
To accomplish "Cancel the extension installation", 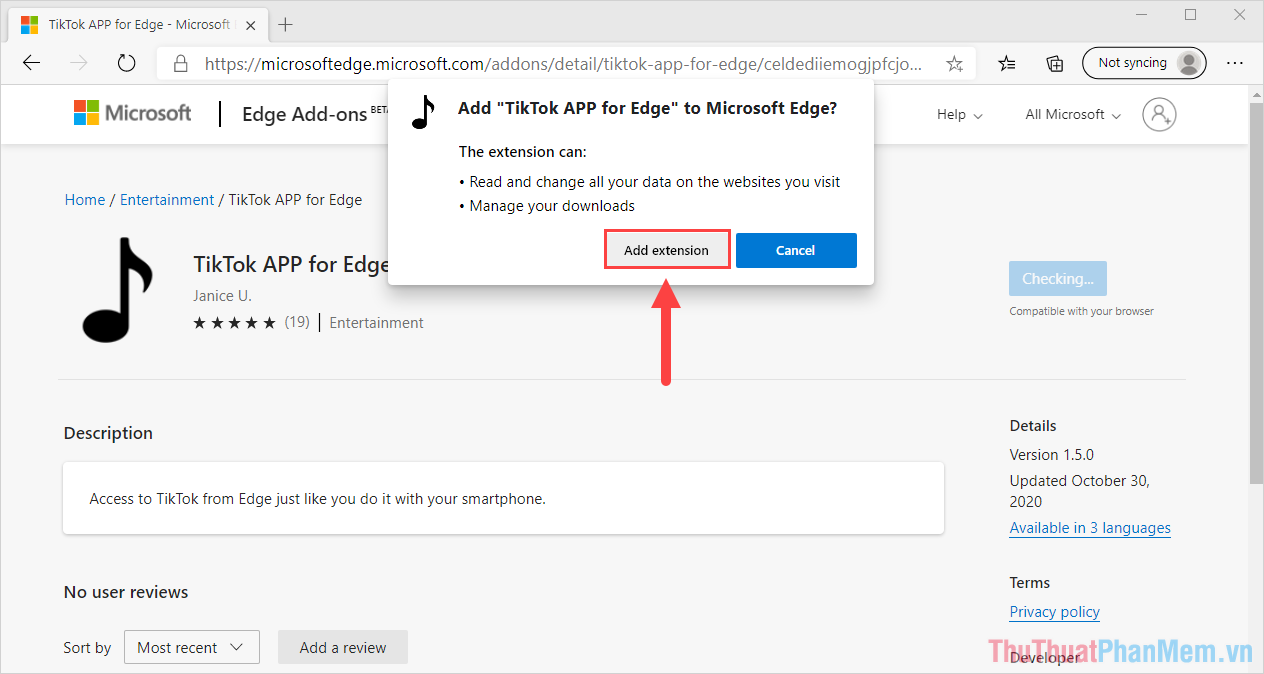I will (x=796, y=249).
